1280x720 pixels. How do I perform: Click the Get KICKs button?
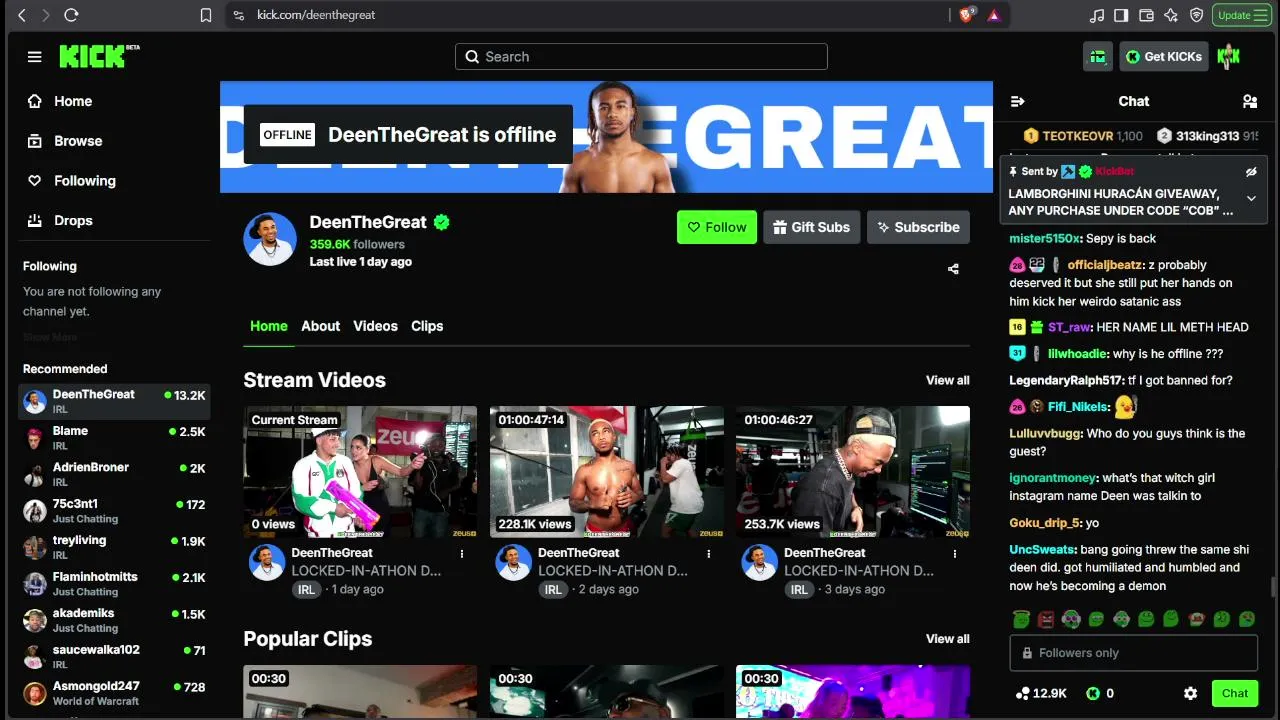pyautogui.click(x=1163, y=57)
